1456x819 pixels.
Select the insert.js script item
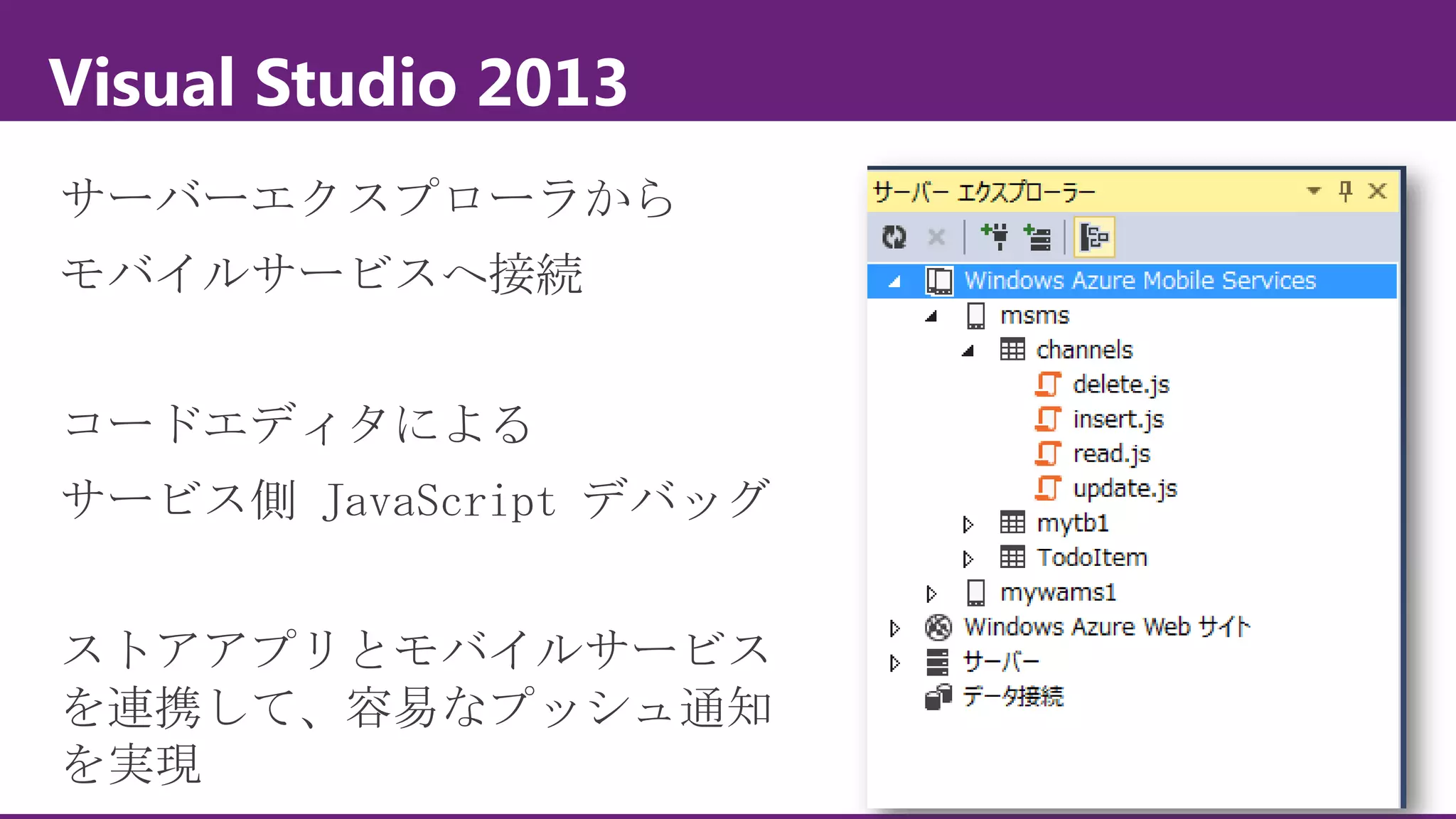[1118, 419]
